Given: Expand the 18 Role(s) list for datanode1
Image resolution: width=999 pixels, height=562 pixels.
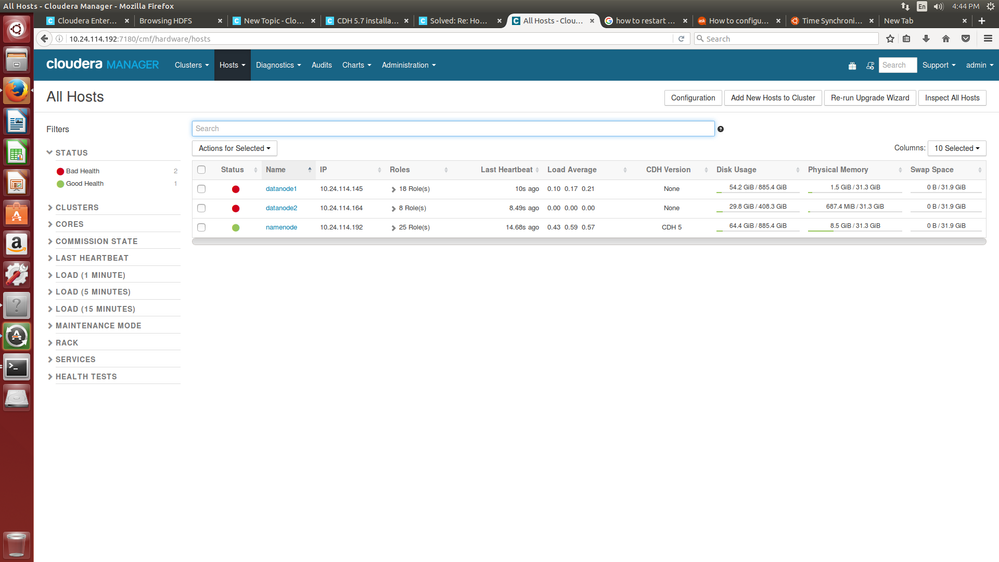Looking at the screenshot, I should click(411, 189).
